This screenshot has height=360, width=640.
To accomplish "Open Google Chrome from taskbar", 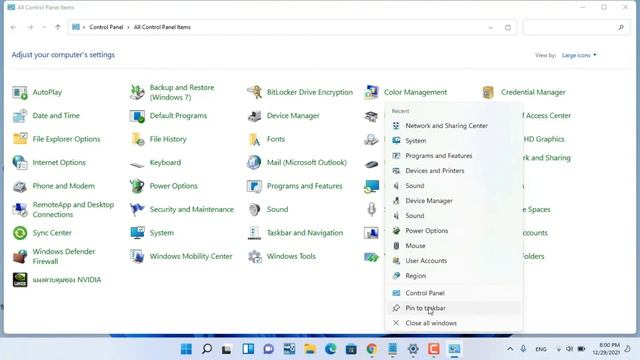I will [x=372, y=349].
